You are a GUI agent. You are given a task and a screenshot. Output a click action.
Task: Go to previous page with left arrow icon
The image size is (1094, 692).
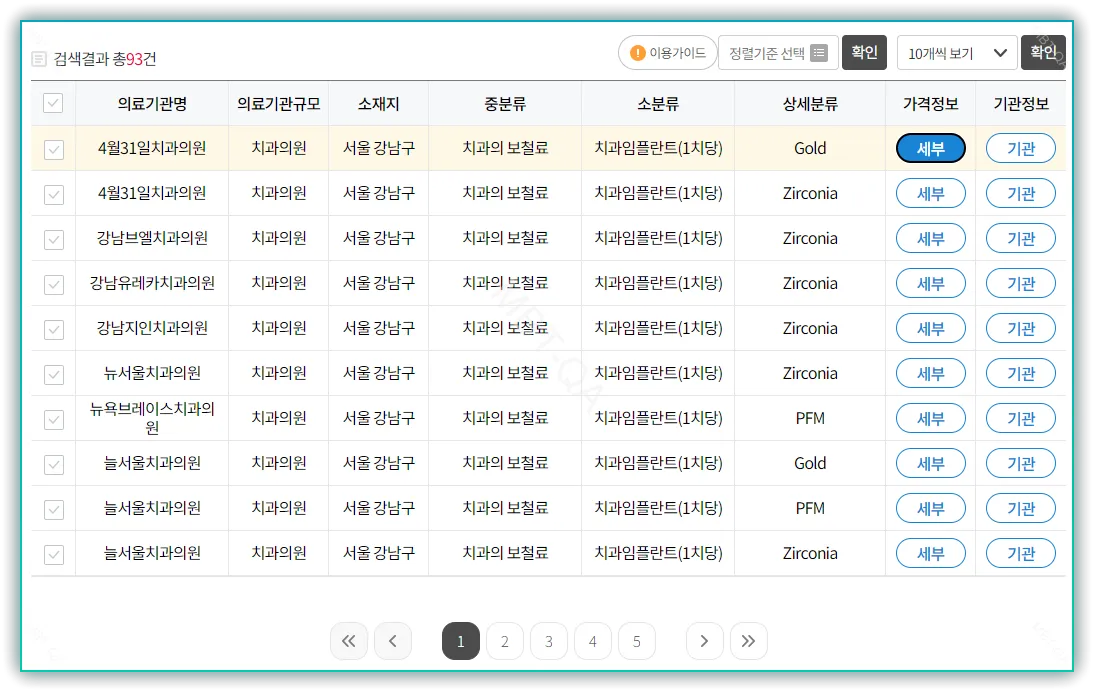tap(393, 641)
